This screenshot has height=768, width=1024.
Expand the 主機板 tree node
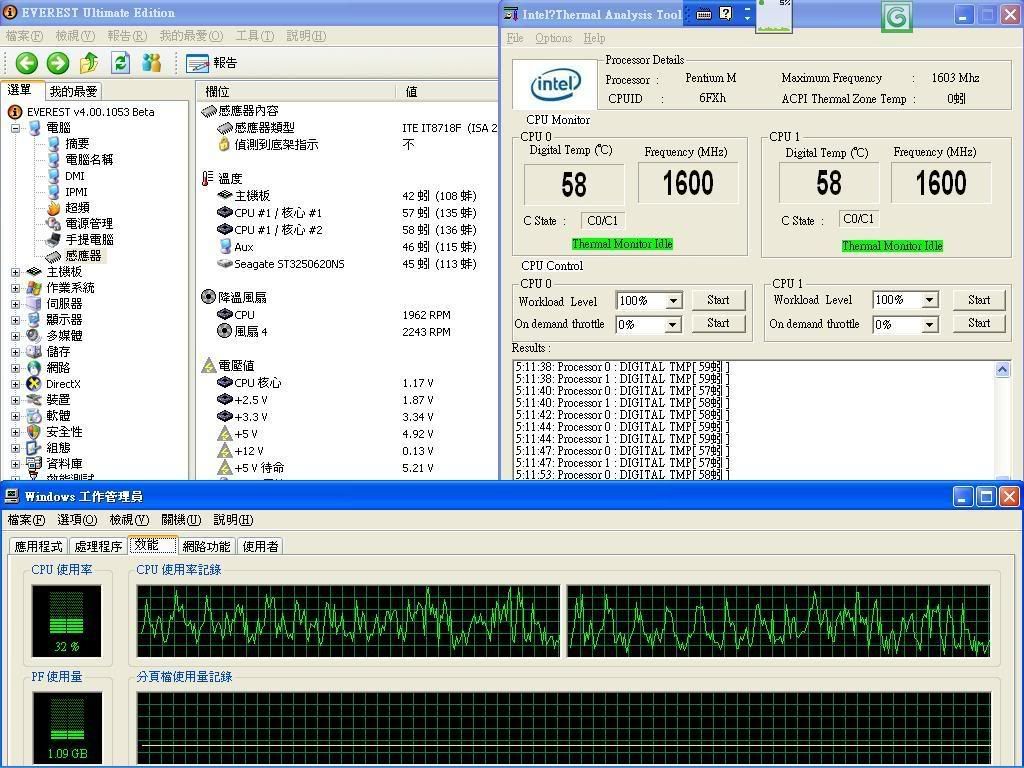[15, 272]
